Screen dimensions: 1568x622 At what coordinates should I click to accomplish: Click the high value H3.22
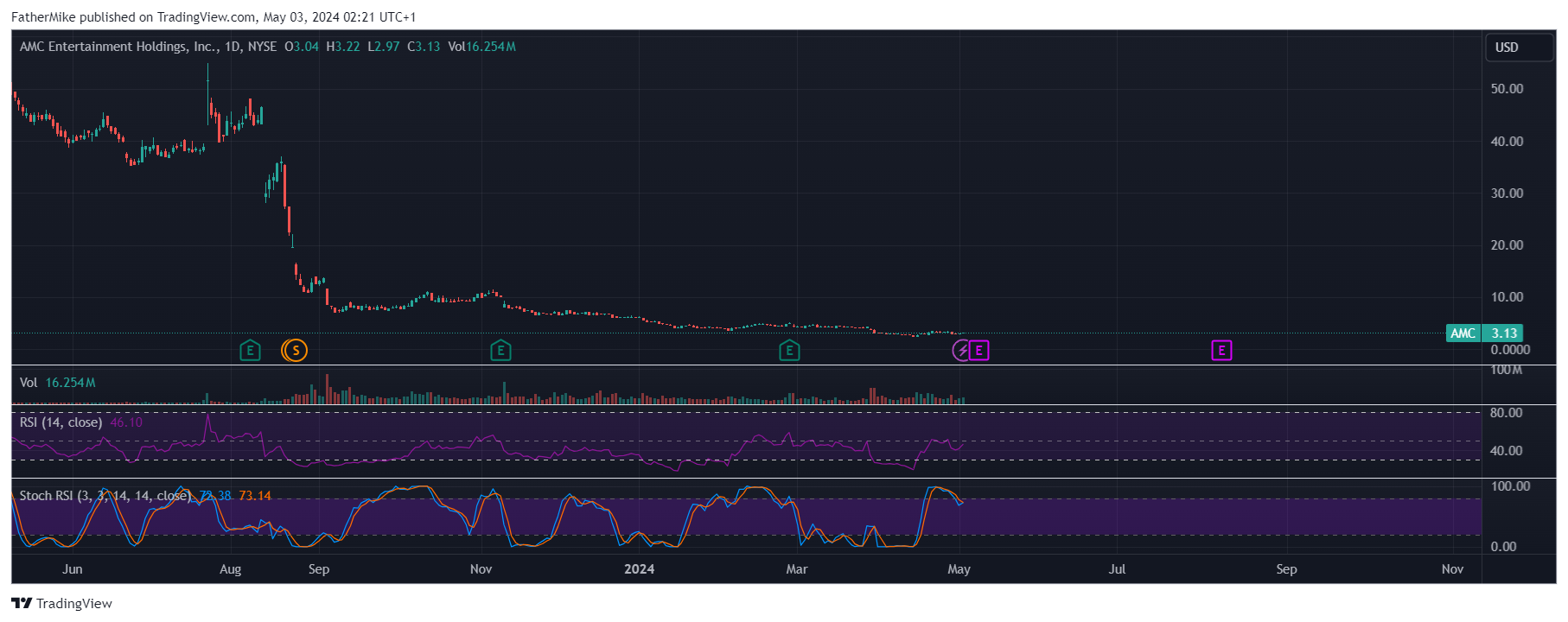pyautogui.click(x=343, y=47)
